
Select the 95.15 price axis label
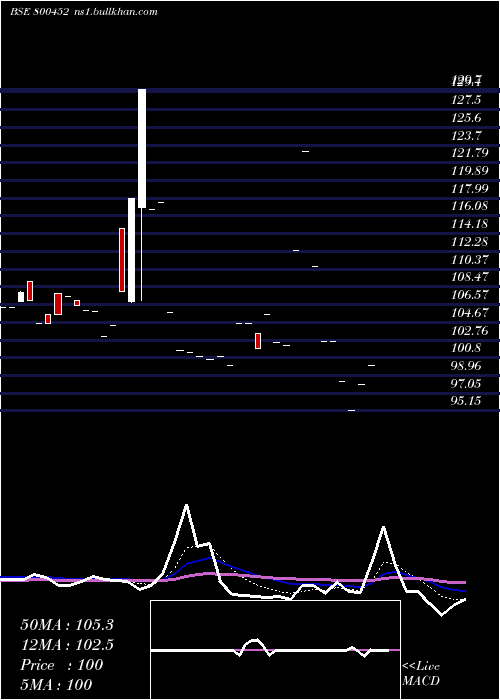point(466,401)
